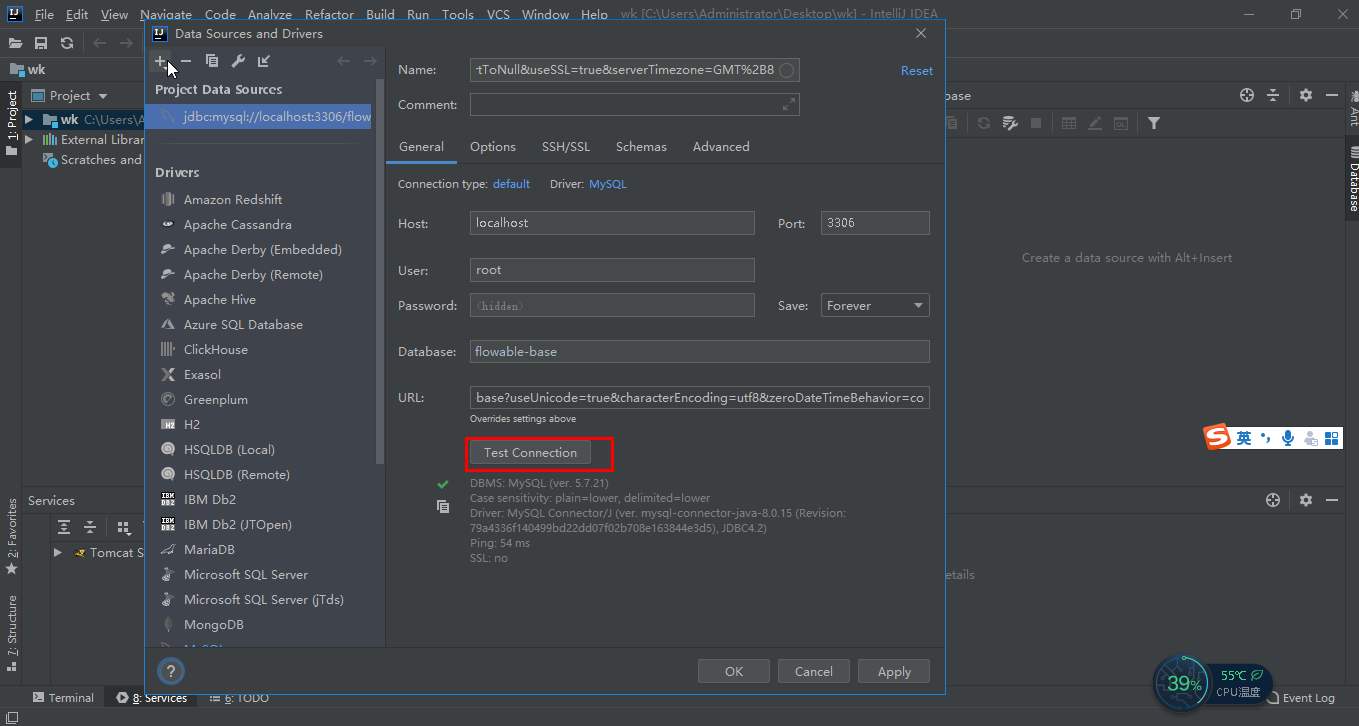Collapse all in the Database panel header

tap(1273, 95)
